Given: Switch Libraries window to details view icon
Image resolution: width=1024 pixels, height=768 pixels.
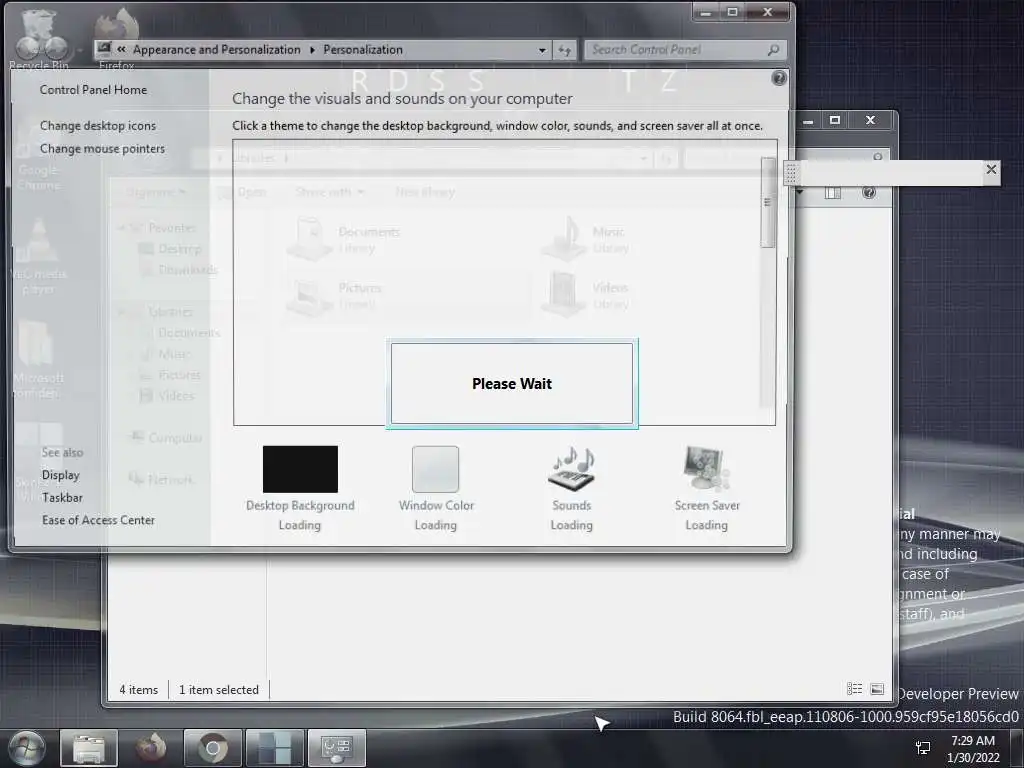Looking at the screenshot, I should pos(854,689).
